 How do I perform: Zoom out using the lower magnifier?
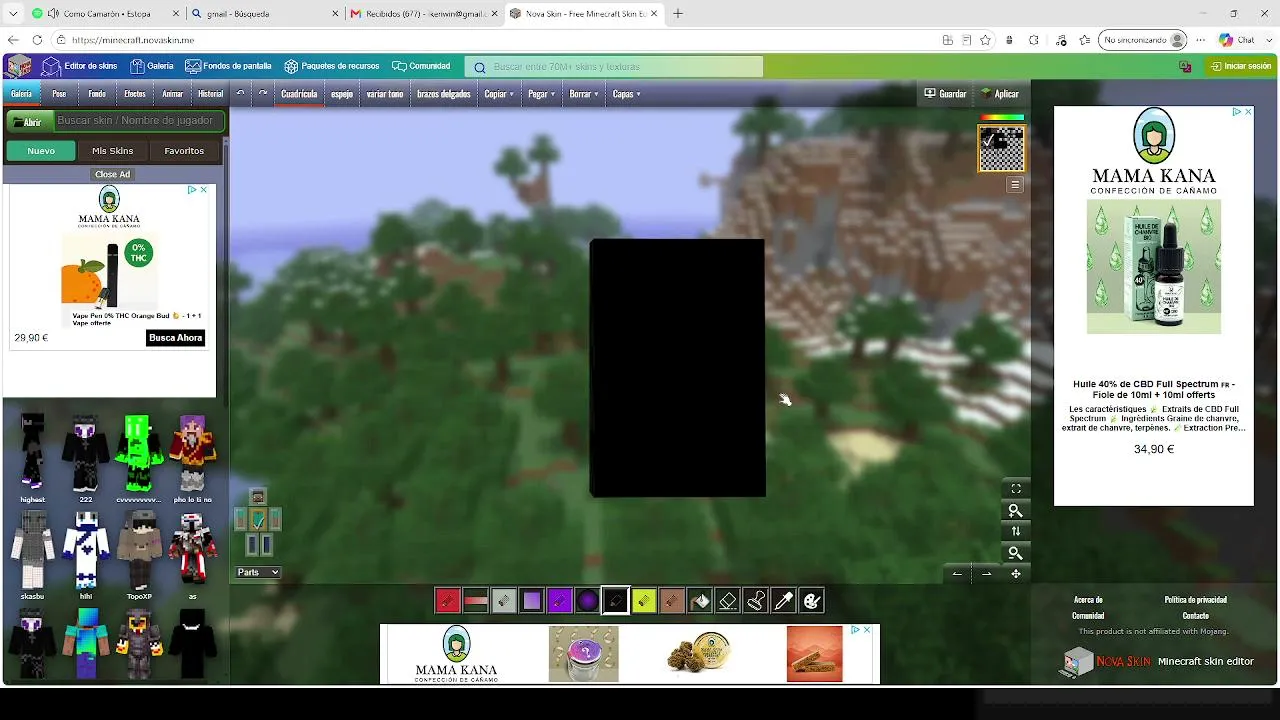[x=1016, y=553]
